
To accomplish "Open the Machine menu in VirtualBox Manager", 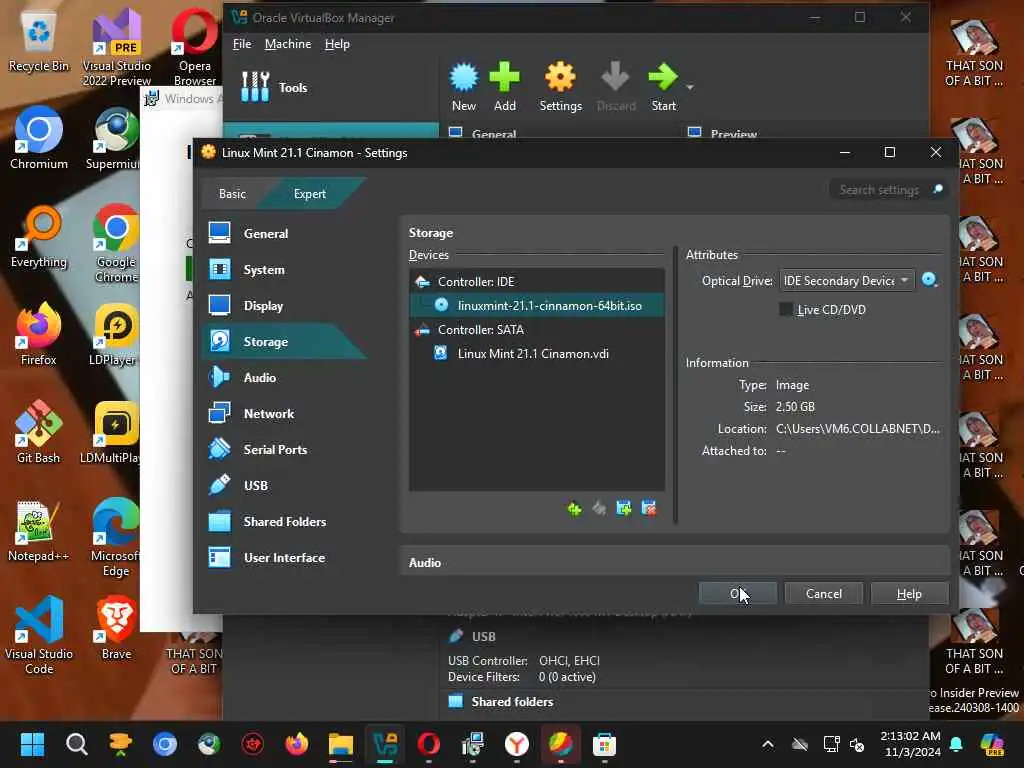I will pyautogui.click(x=287, y=44).
